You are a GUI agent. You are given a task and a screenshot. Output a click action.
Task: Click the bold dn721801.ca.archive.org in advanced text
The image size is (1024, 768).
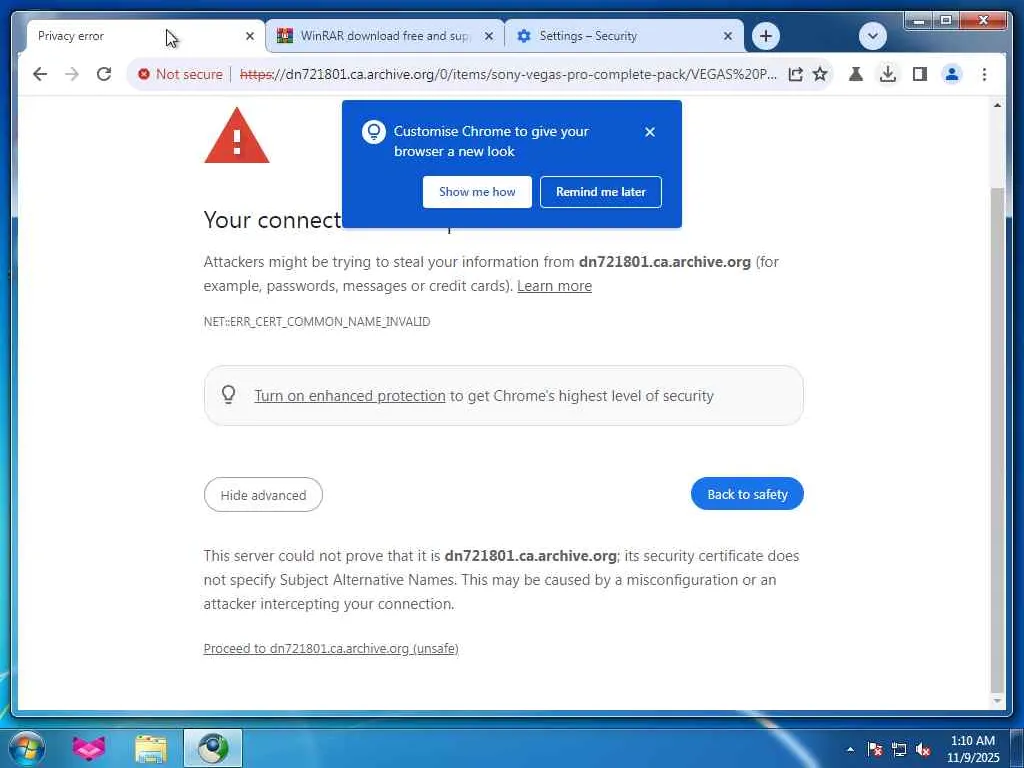click(530, 556)
